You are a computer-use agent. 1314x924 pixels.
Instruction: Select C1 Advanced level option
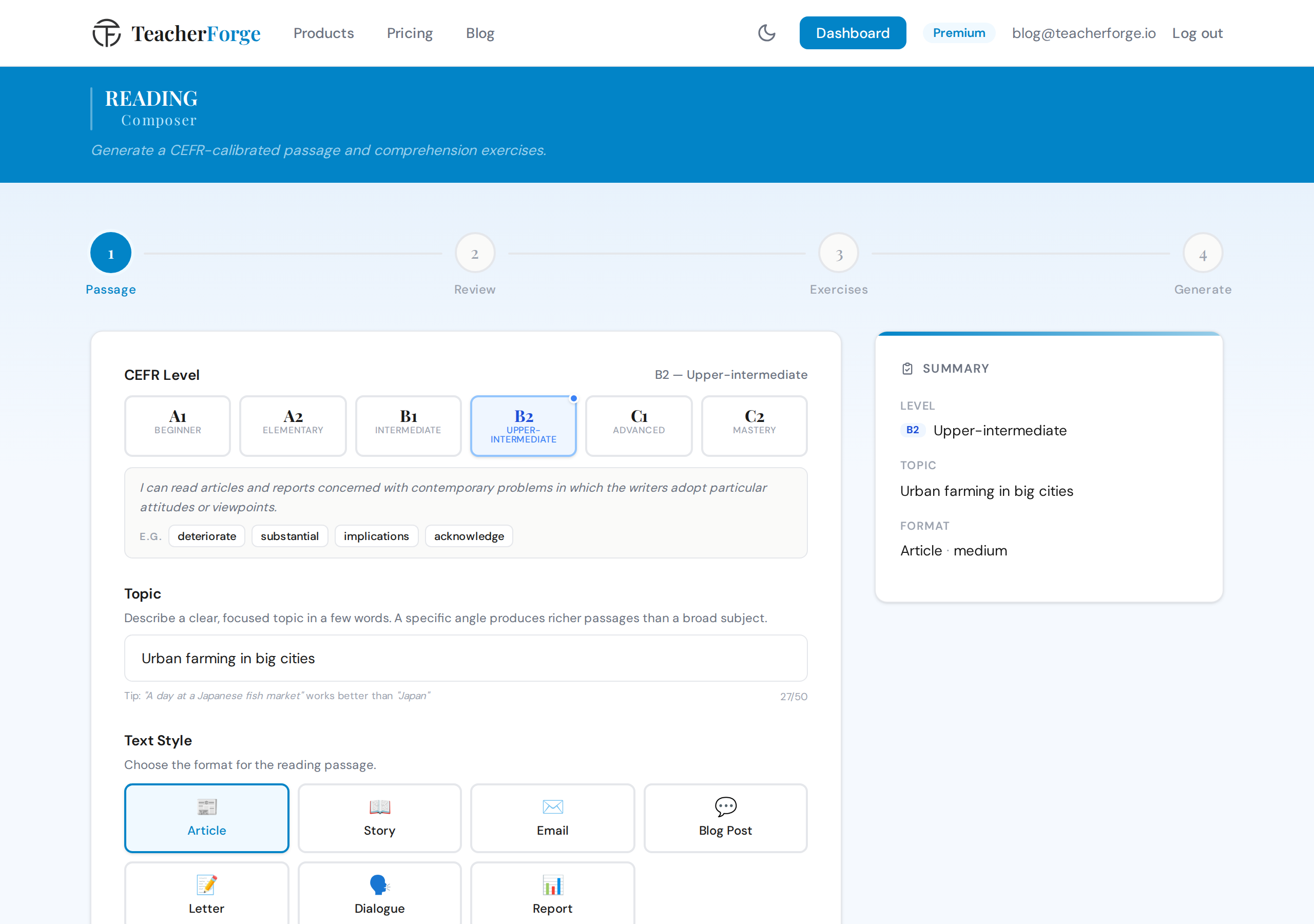[x=639, y=426]
